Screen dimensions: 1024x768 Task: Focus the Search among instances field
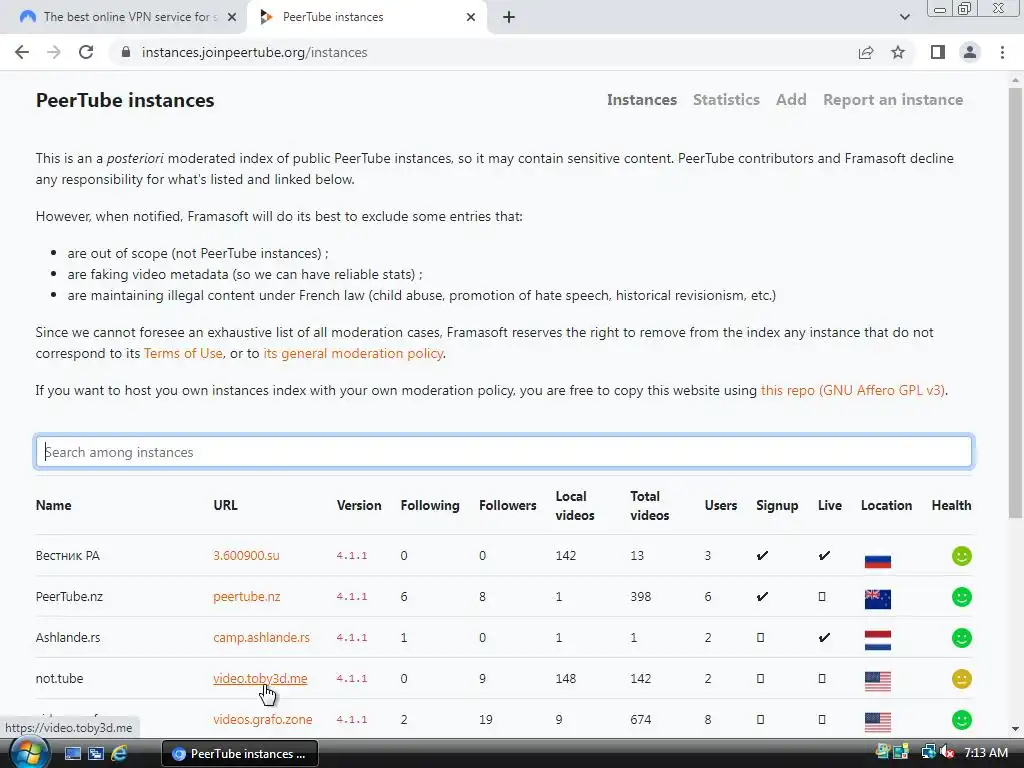(x=504, y=452)
